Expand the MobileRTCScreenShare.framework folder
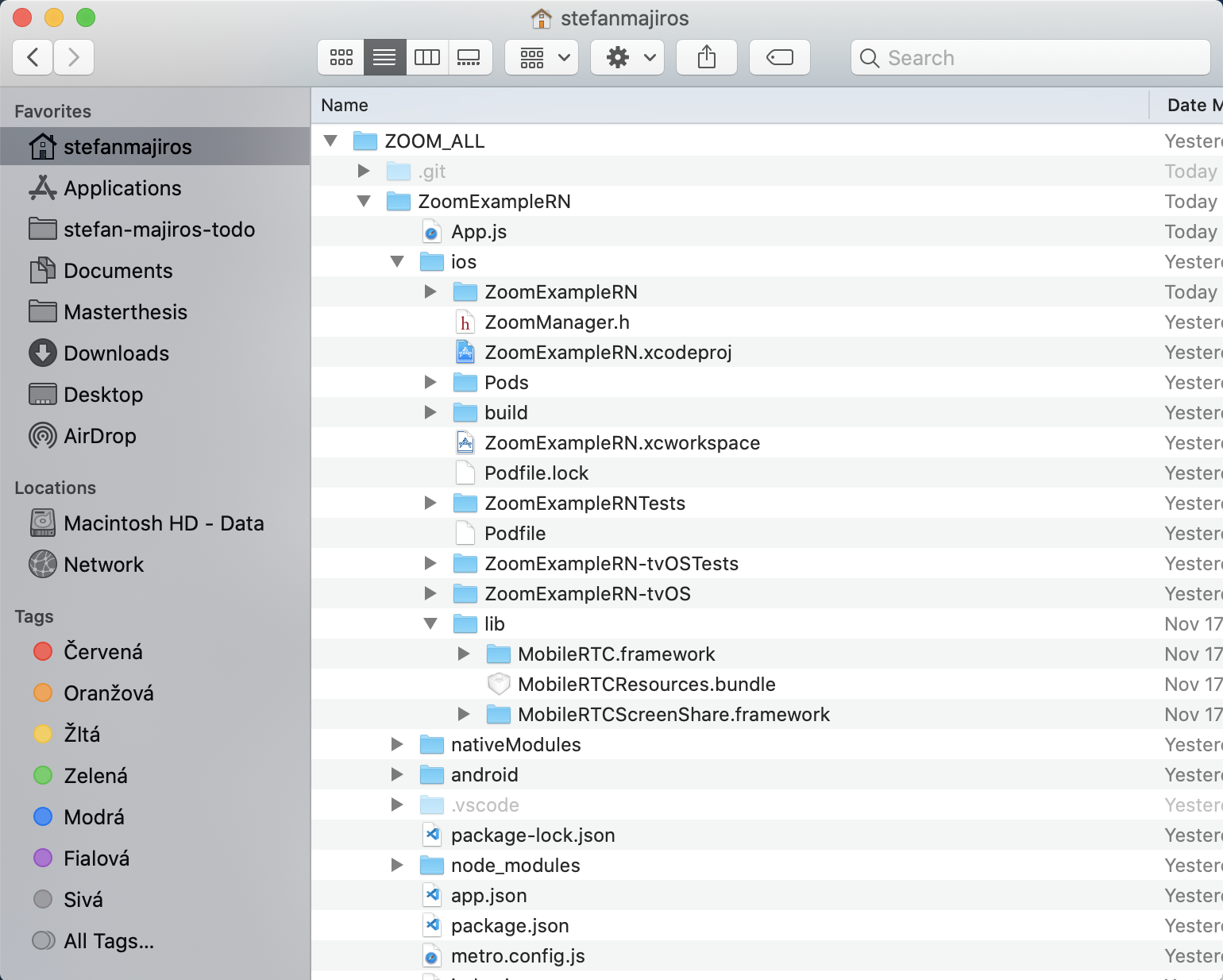 464,715
